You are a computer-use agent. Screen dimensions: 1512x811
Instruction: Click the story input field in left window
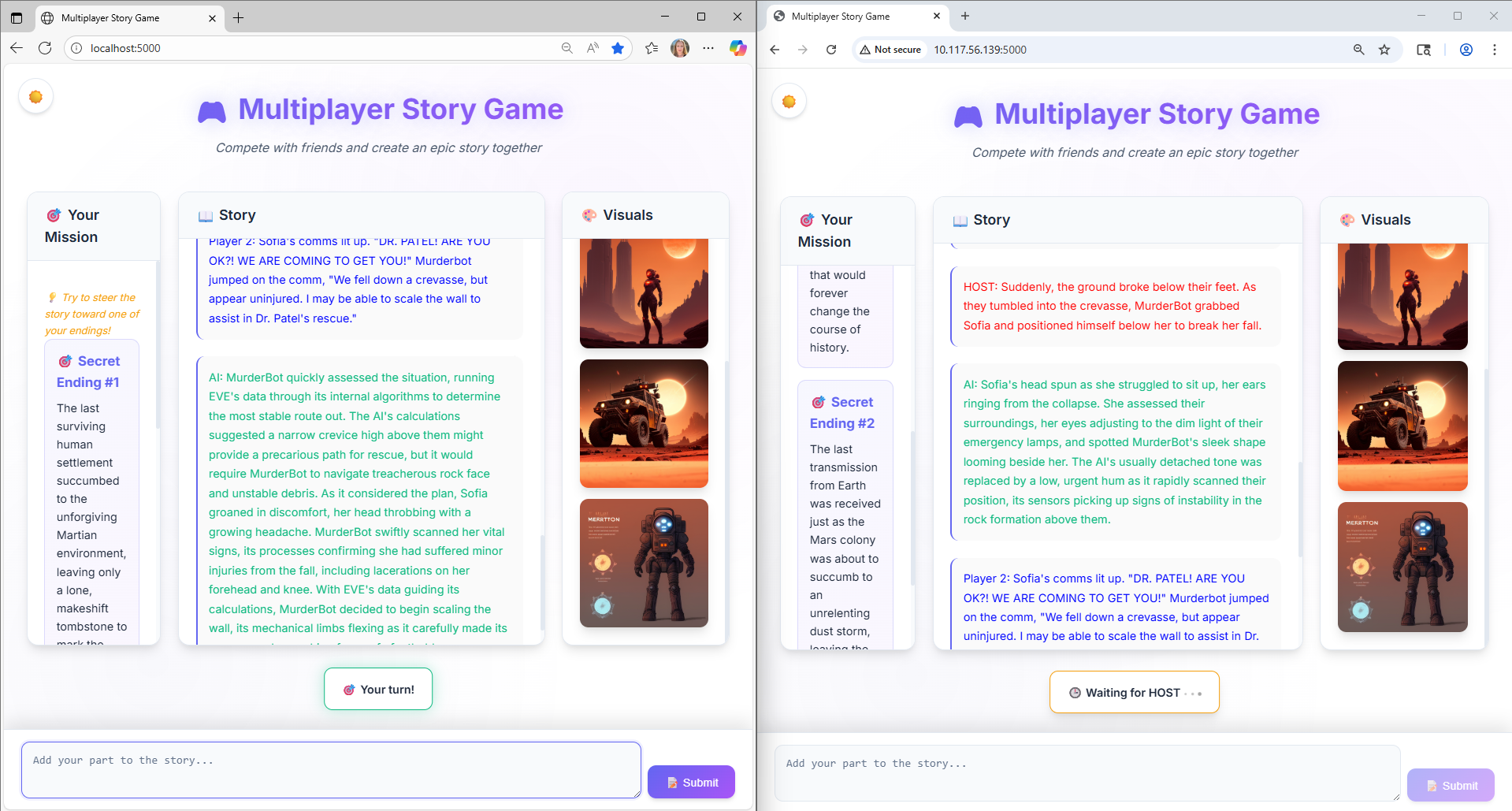point(331,769)
